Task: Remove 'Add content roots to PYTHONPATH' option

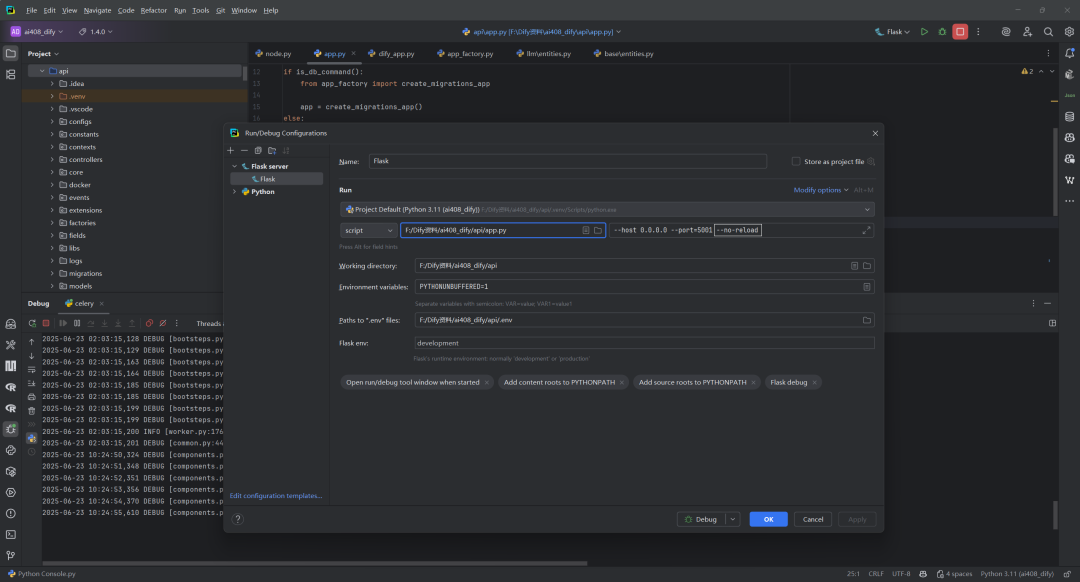Action: (x=622, y=383)
